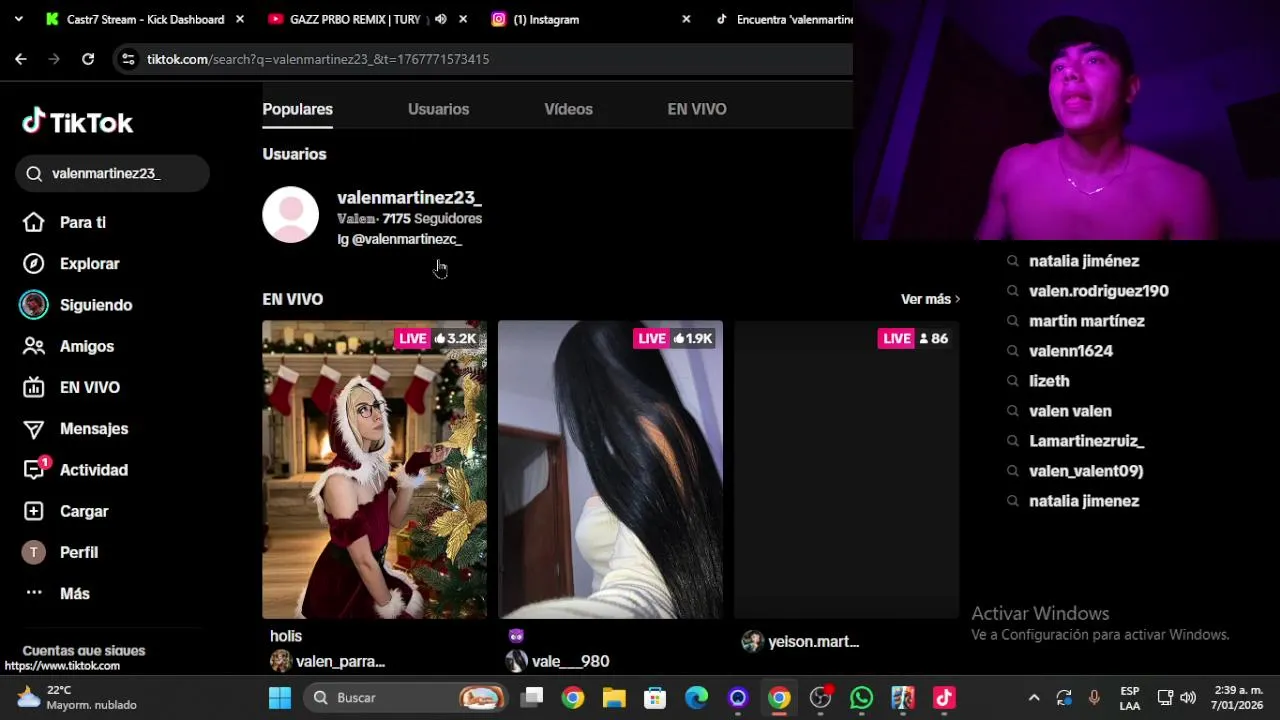Search suggestion natalia jiménez
The height and width of the screenshot is (720, 1280).
pos(1084,261)
